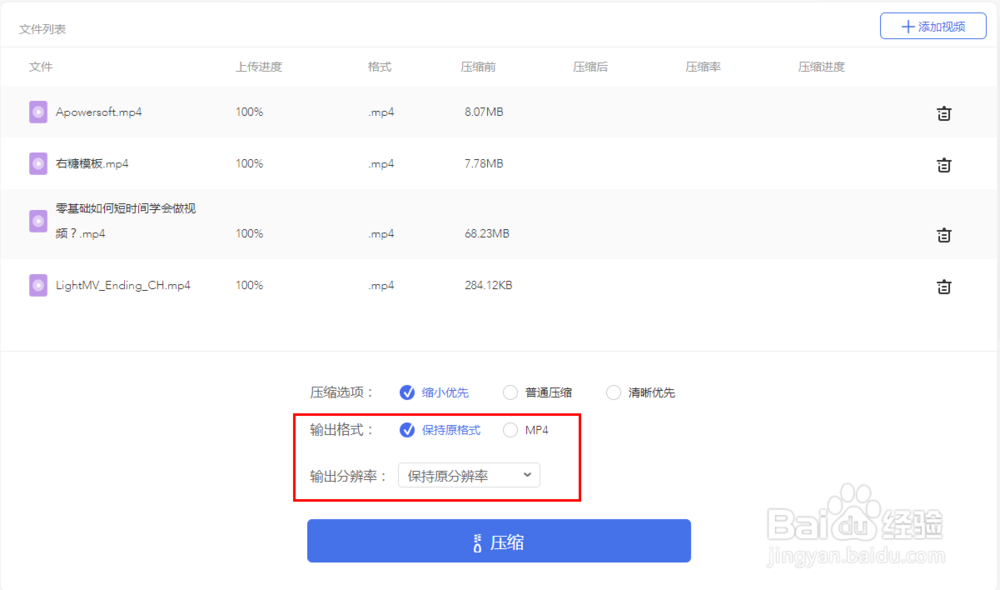Click the video icon next to Apowersoft.mp4

pos(38,112)
